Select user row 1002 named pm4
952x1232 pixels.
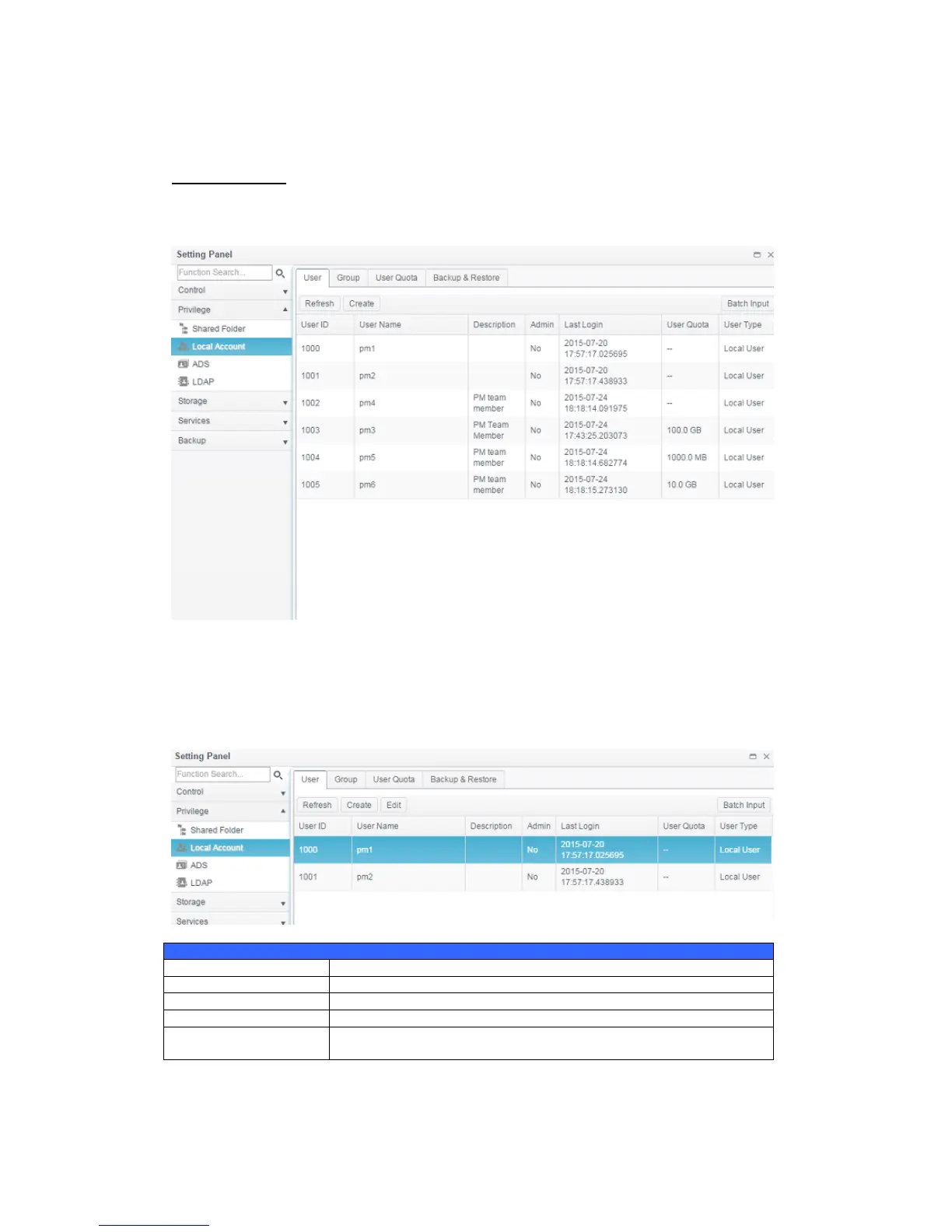pos(535,403)
